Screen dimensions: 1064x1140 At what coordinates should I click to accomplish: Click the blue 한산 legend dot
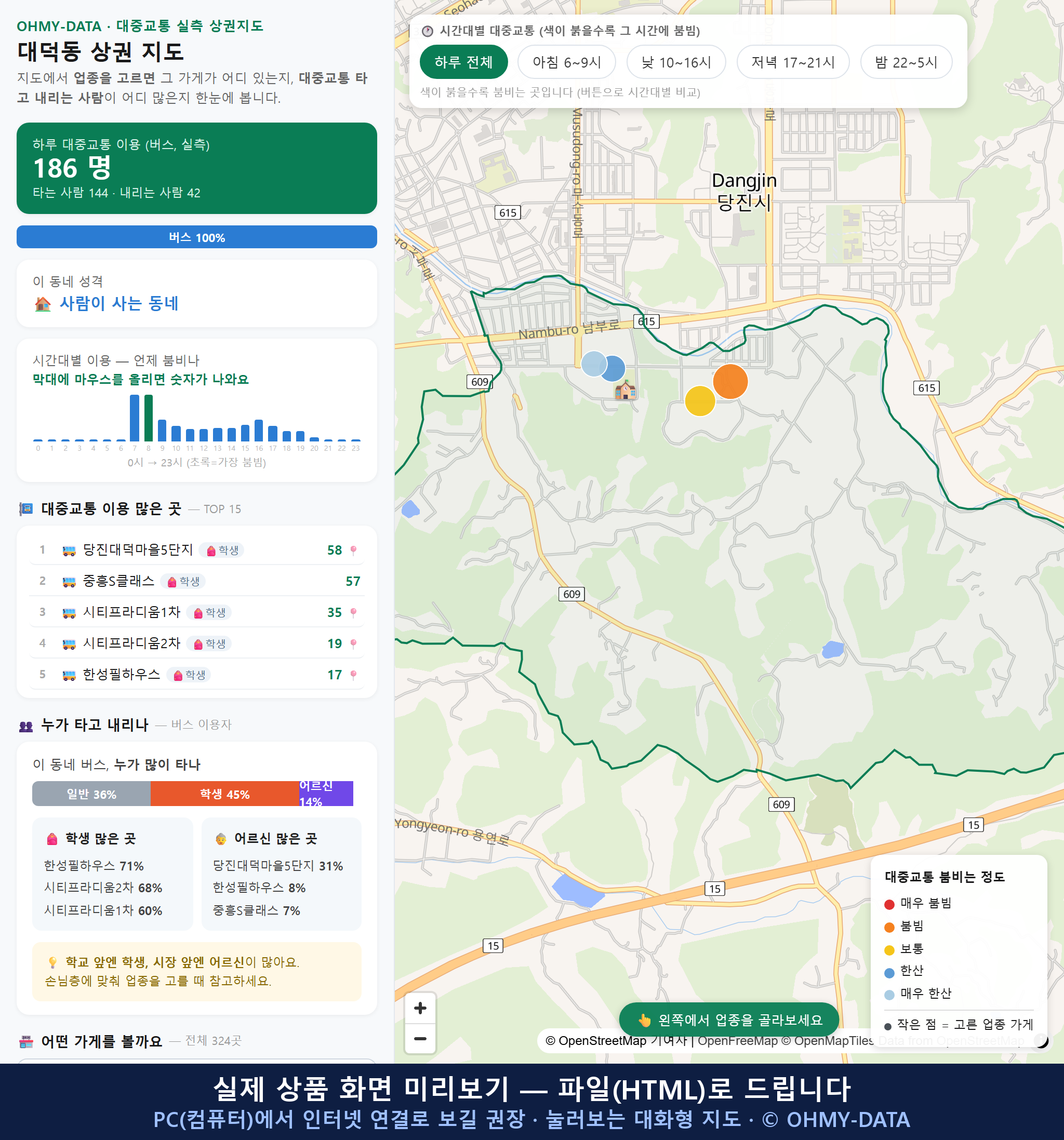[889, 973]
